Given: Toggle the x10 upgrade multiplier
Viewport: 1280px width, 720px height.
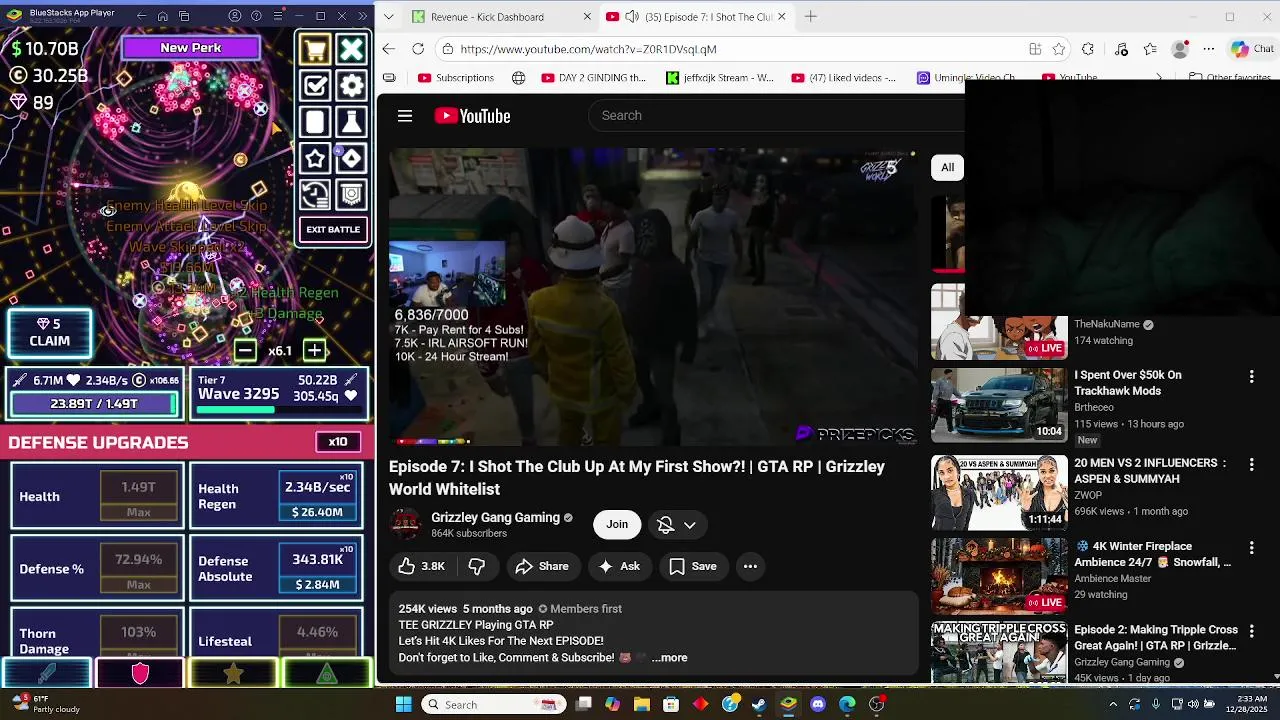Looking at the screenshot, I should click(338, 442).
